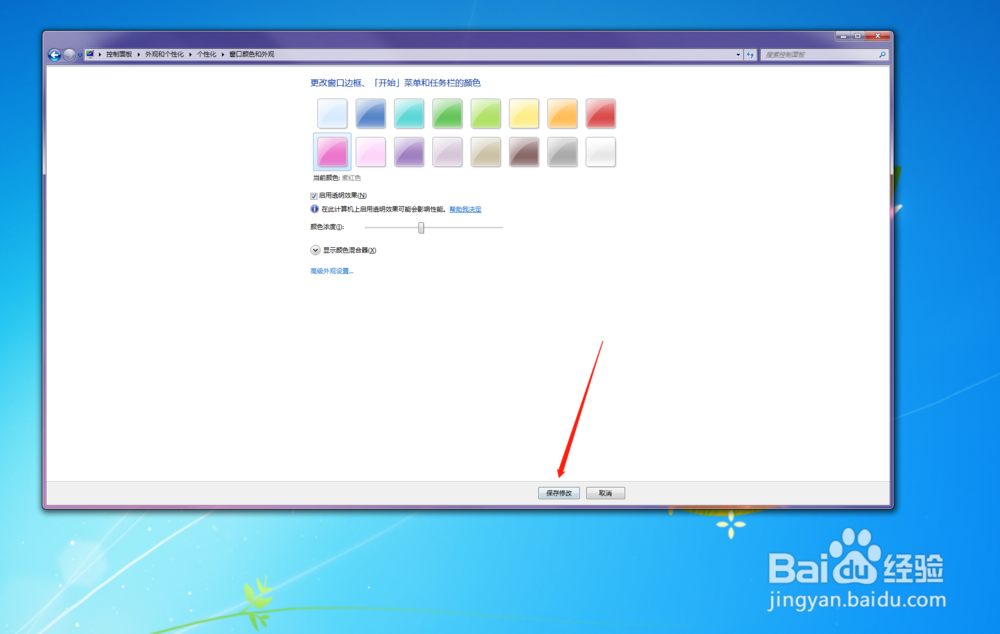Expand 显示颜色混合器 chevron
The height and width of the screenshot is (634, 1000).
315,250
